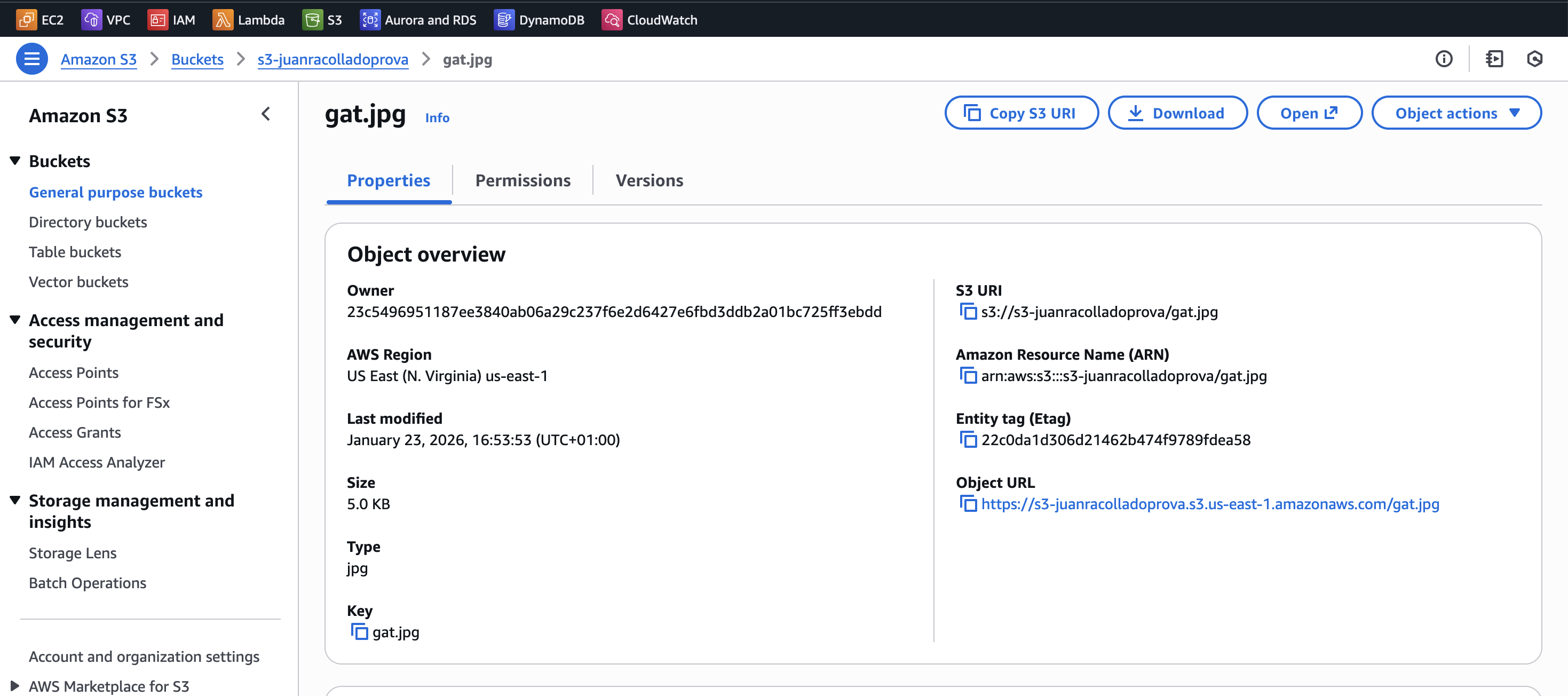Open the Object URL link
1568x696 pixels.
(x=1209, y=504)
